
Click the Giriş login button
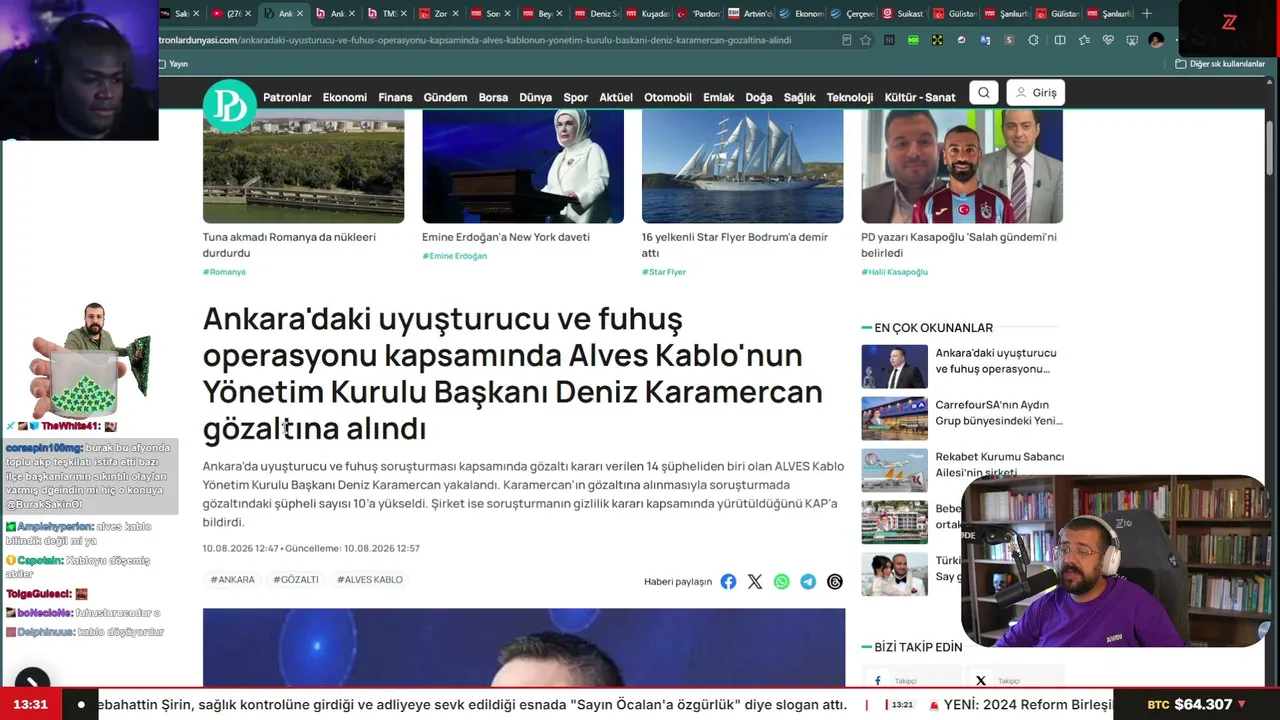[1035, 93]
